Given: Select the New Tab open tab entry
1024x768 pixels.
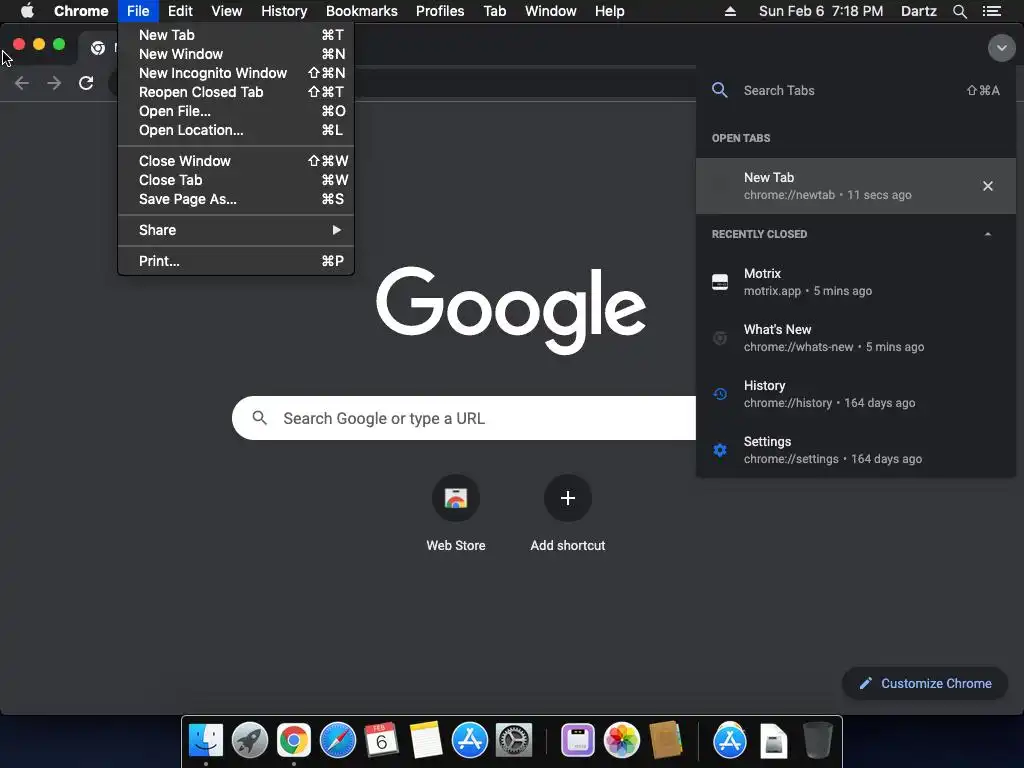Looking at the screenshot, I should (x=856, y=186).
